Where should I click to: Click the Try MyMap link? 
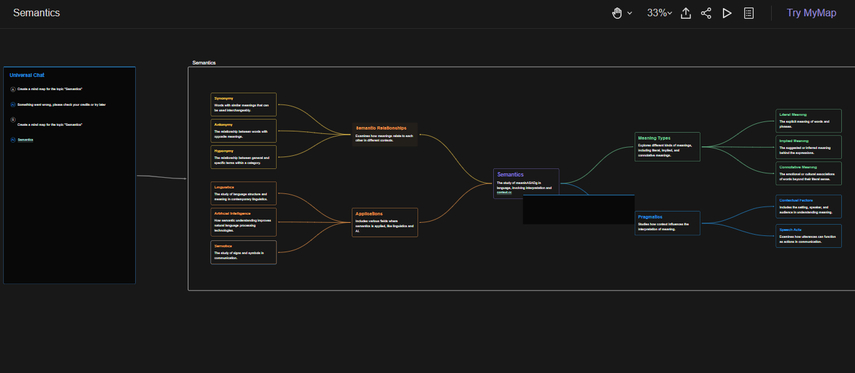click(x=811, y=13)
